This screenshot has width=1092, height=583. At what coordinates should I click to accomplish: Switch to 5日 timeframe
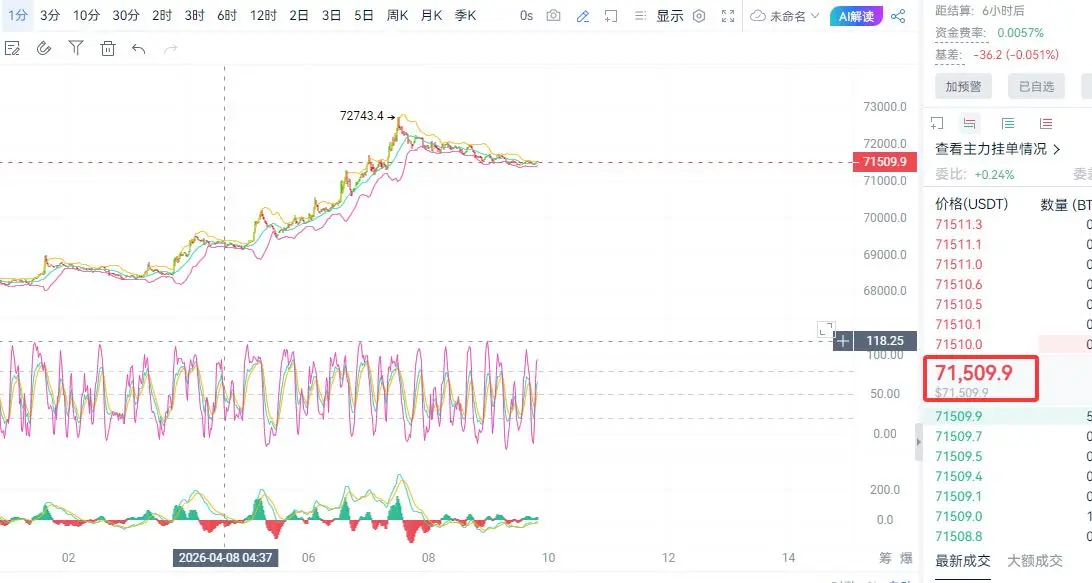tap(364, 15)
